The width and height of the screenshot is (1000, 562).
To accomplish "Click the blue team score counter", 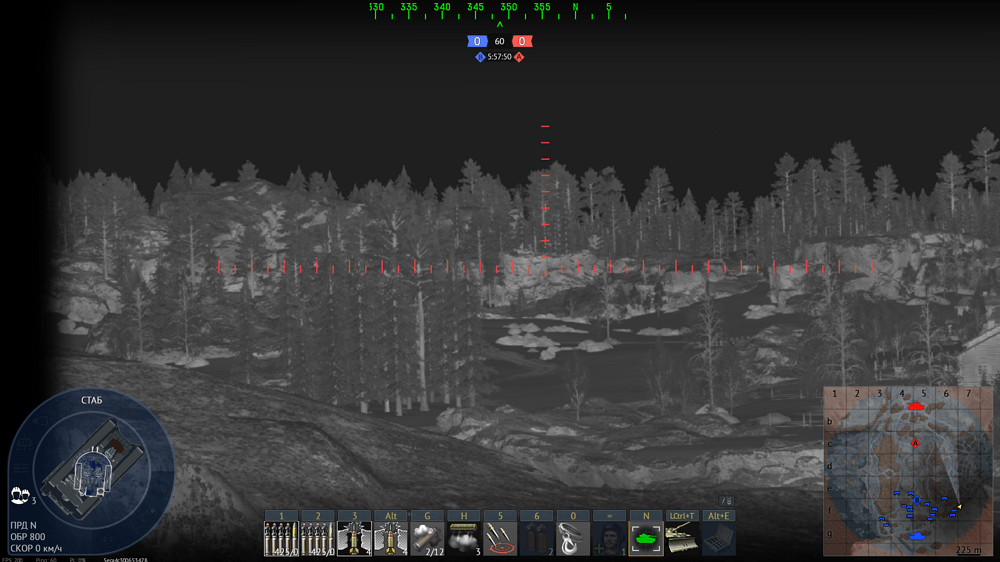I will point(477,41).
